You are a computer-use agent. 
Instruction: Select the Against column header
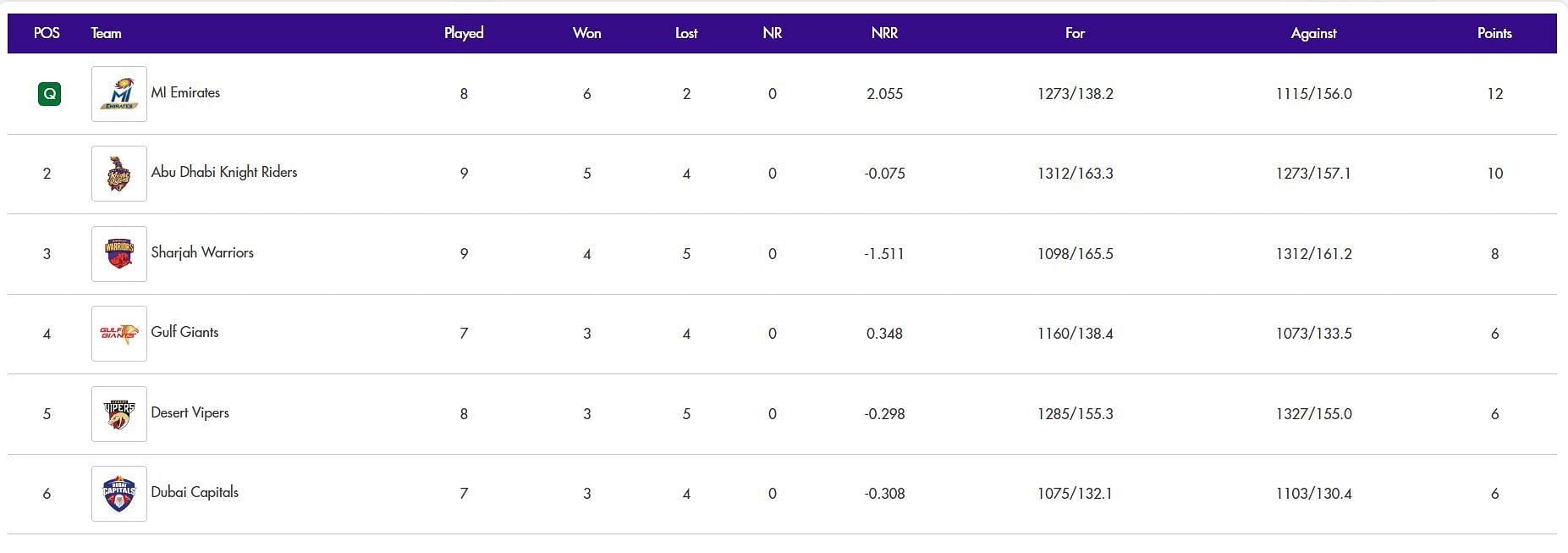pyautogui.click(x=1313, y=33)
